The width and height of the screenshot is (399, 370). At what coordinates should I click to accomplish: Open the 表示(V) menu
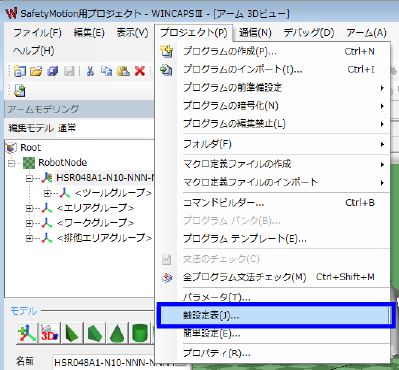click(132, 33)
